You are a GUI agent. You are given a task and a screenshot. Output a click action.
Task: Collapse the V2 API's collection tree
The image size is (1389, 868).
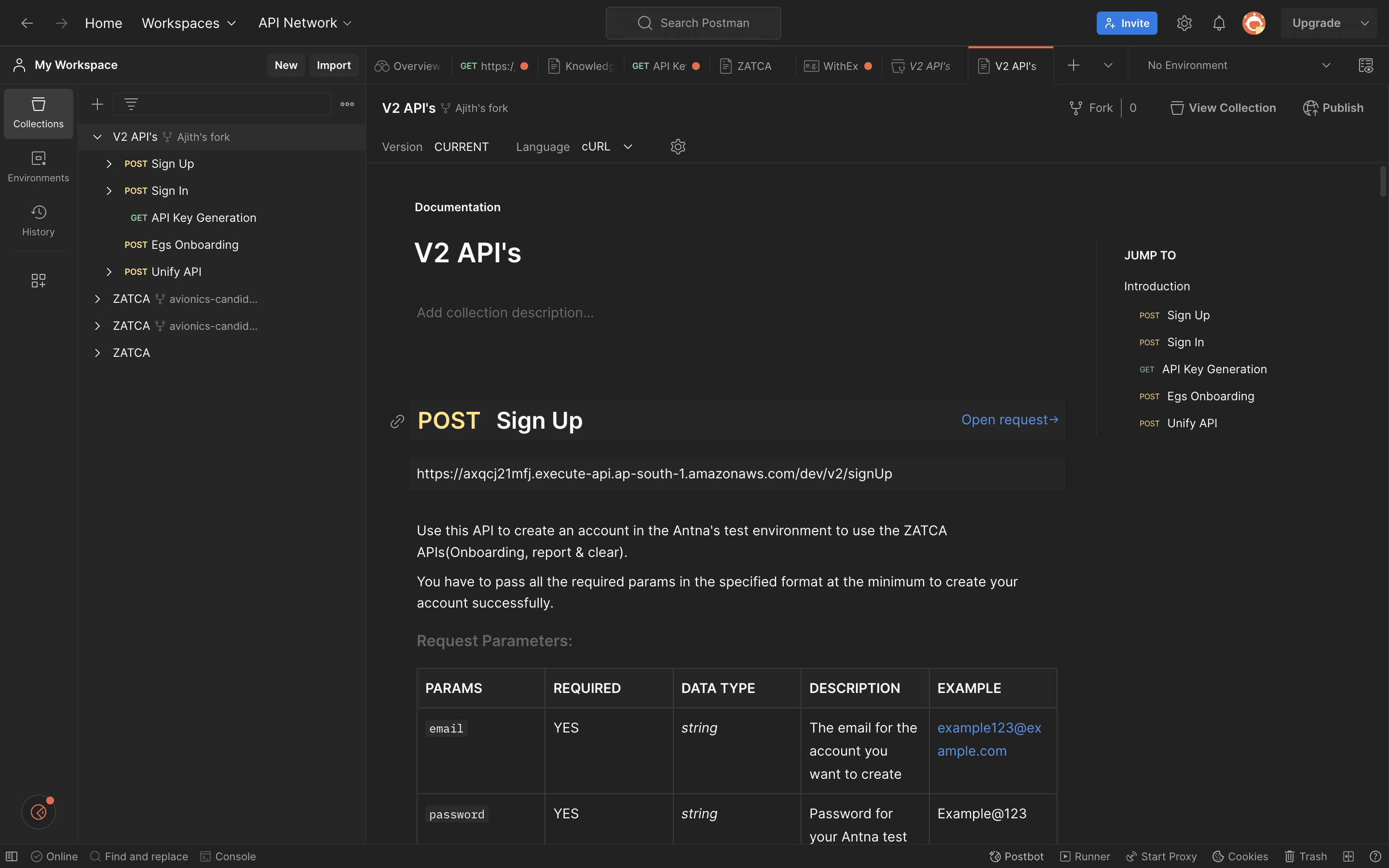point(97,136)
